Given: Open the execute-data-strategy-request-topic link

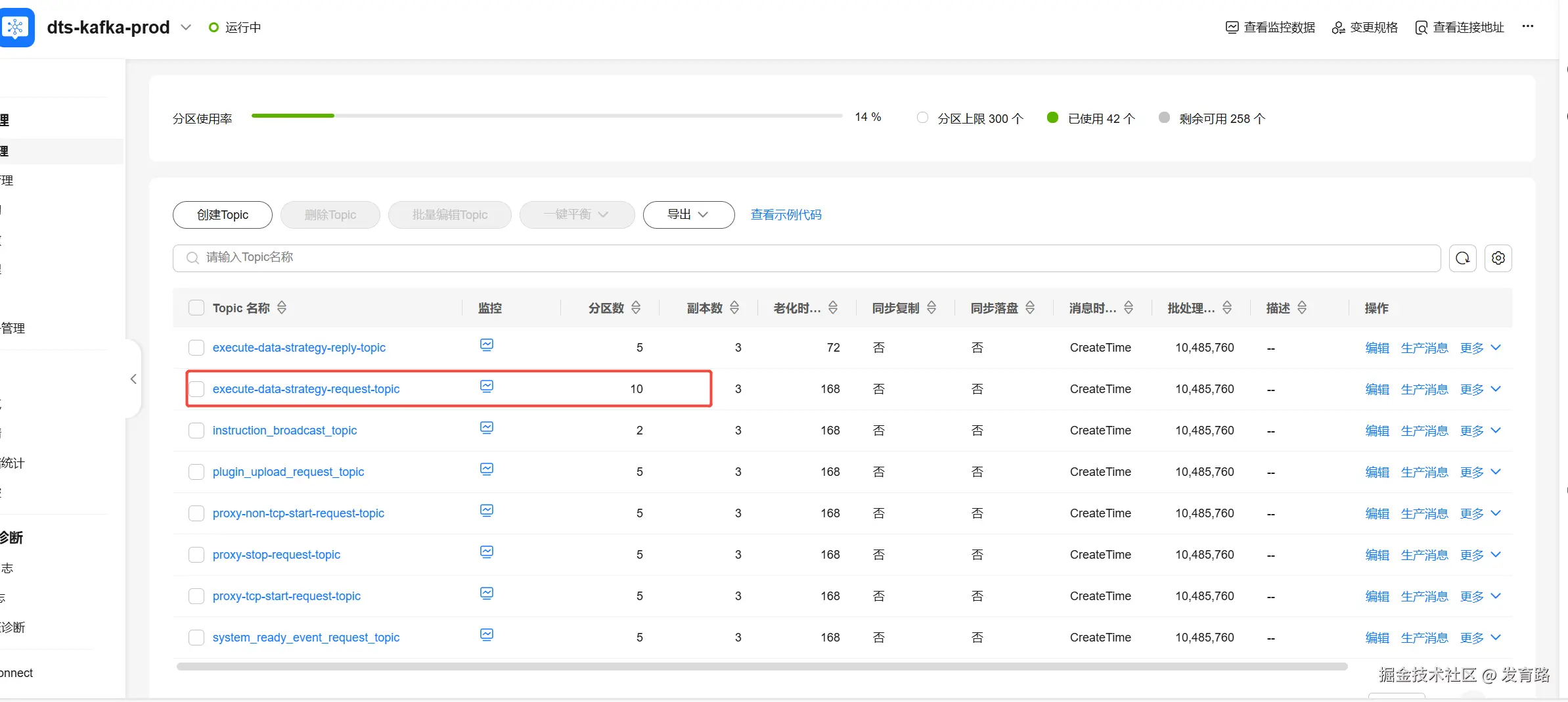Looking at the screenshot, I should click(306, 389).
